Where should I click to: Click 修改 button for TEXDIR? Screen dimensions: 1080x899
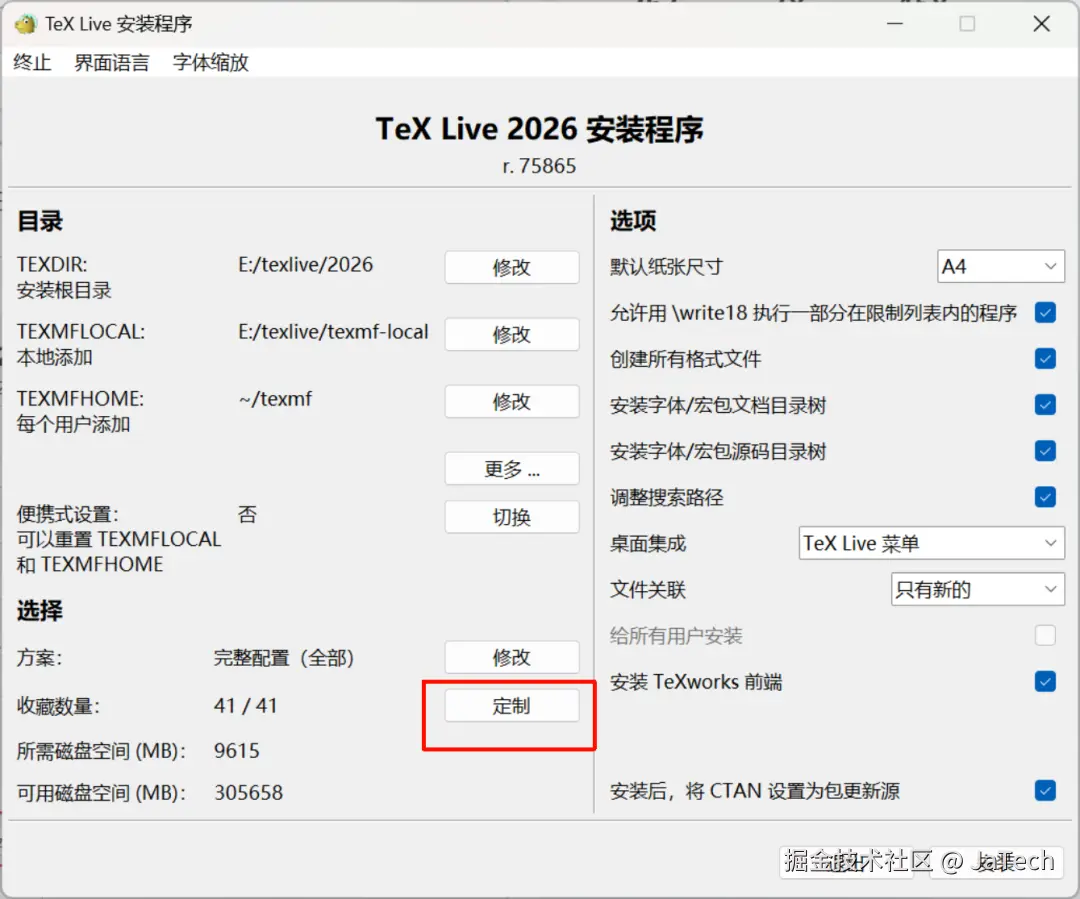pyautogui.click(x=512, y=267)
